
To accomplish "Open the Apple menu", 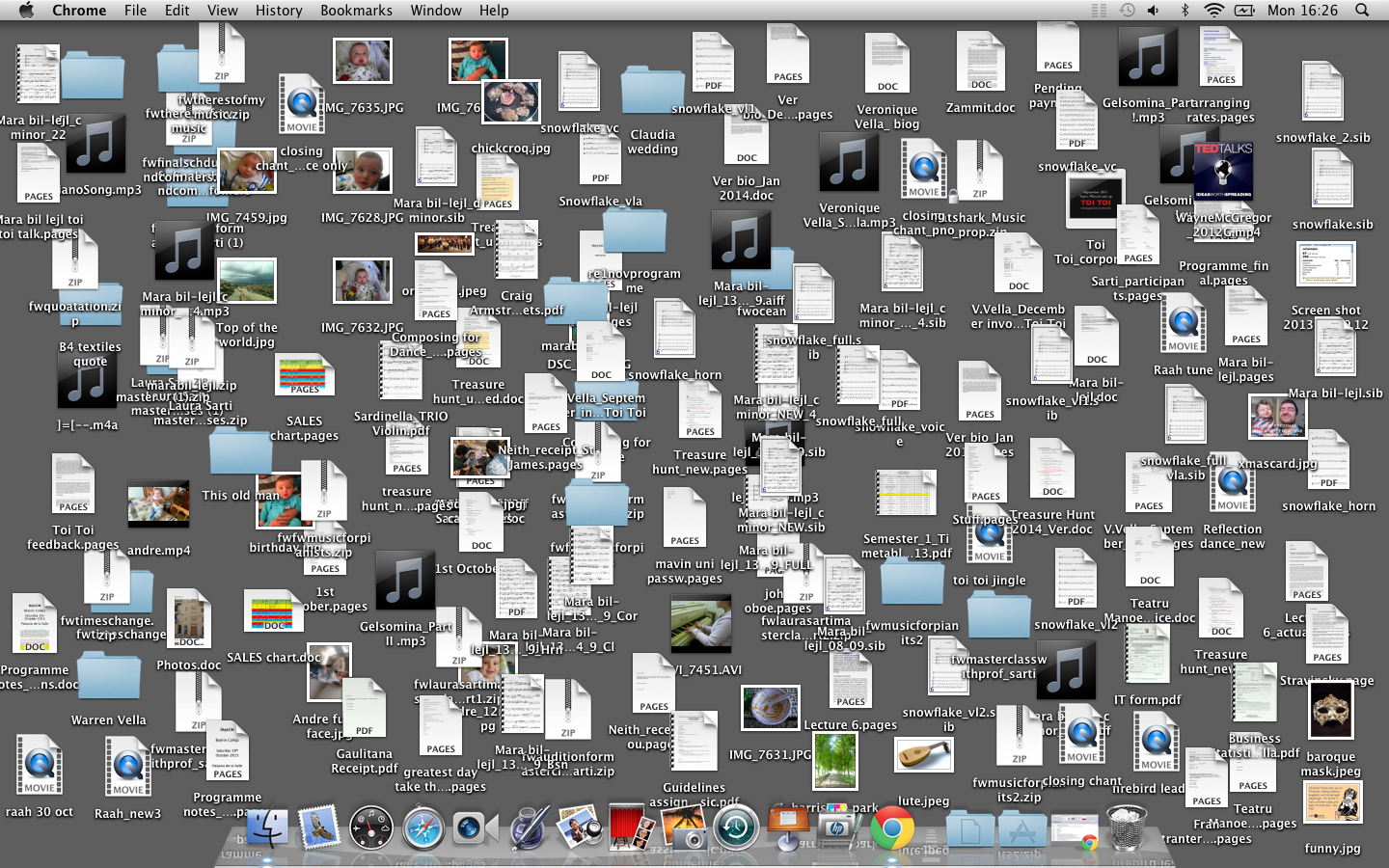I will (x=26, y=11).
